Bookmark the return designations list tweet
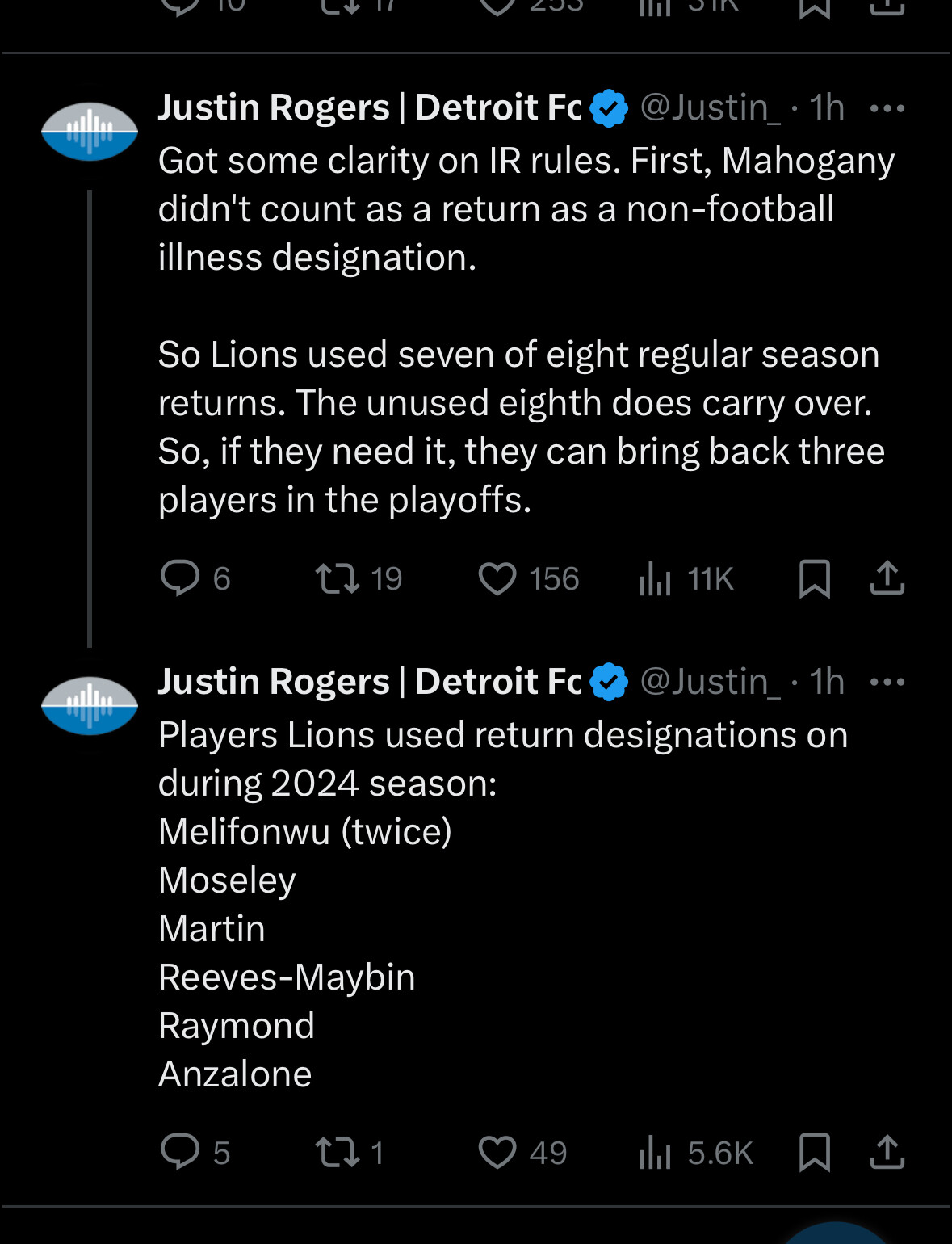Image resolution: width=952 pixels, height=1244 pixels. point(814,1152)
